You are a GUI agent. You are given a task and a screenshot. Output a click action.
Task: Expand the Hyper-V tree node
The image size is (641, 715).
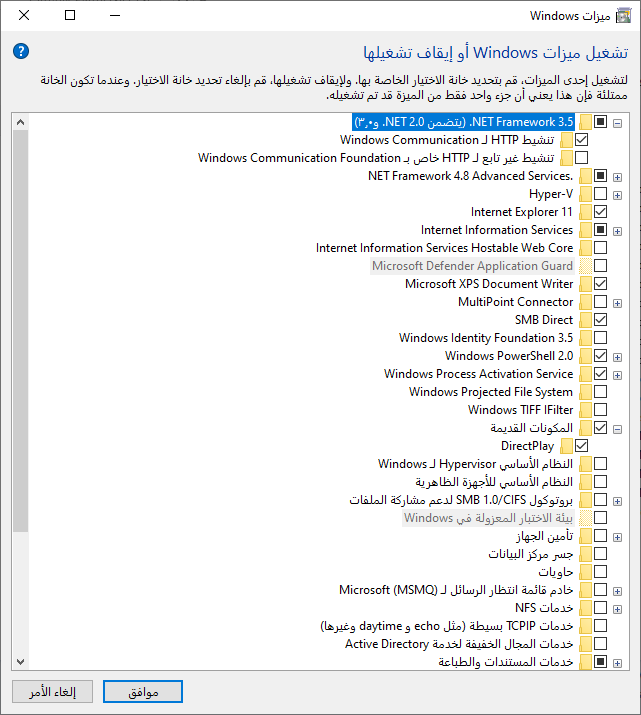pyautogui.click(x=617, y=196)
